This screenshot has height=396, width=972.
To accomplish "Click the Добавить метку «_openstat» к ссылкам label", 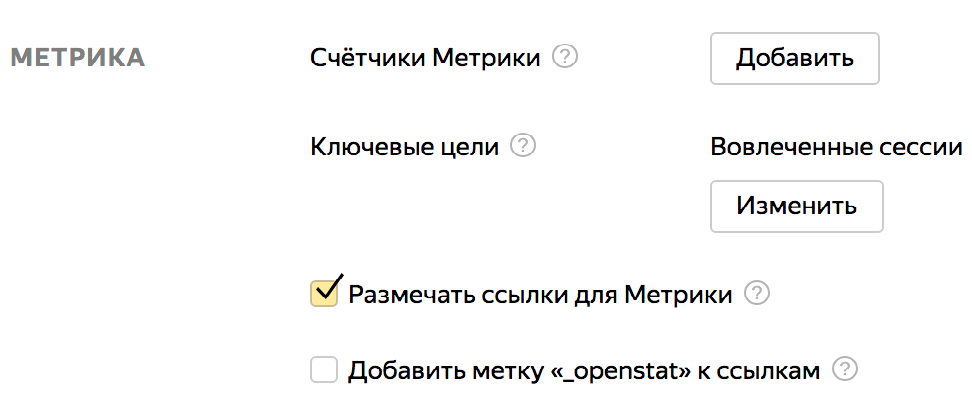I will pyautogui.click(x=584, y=371).
